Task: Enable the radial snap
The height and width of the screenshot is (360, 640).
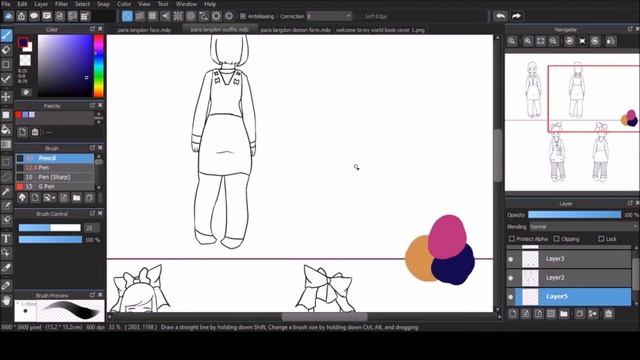Action: 178,16
